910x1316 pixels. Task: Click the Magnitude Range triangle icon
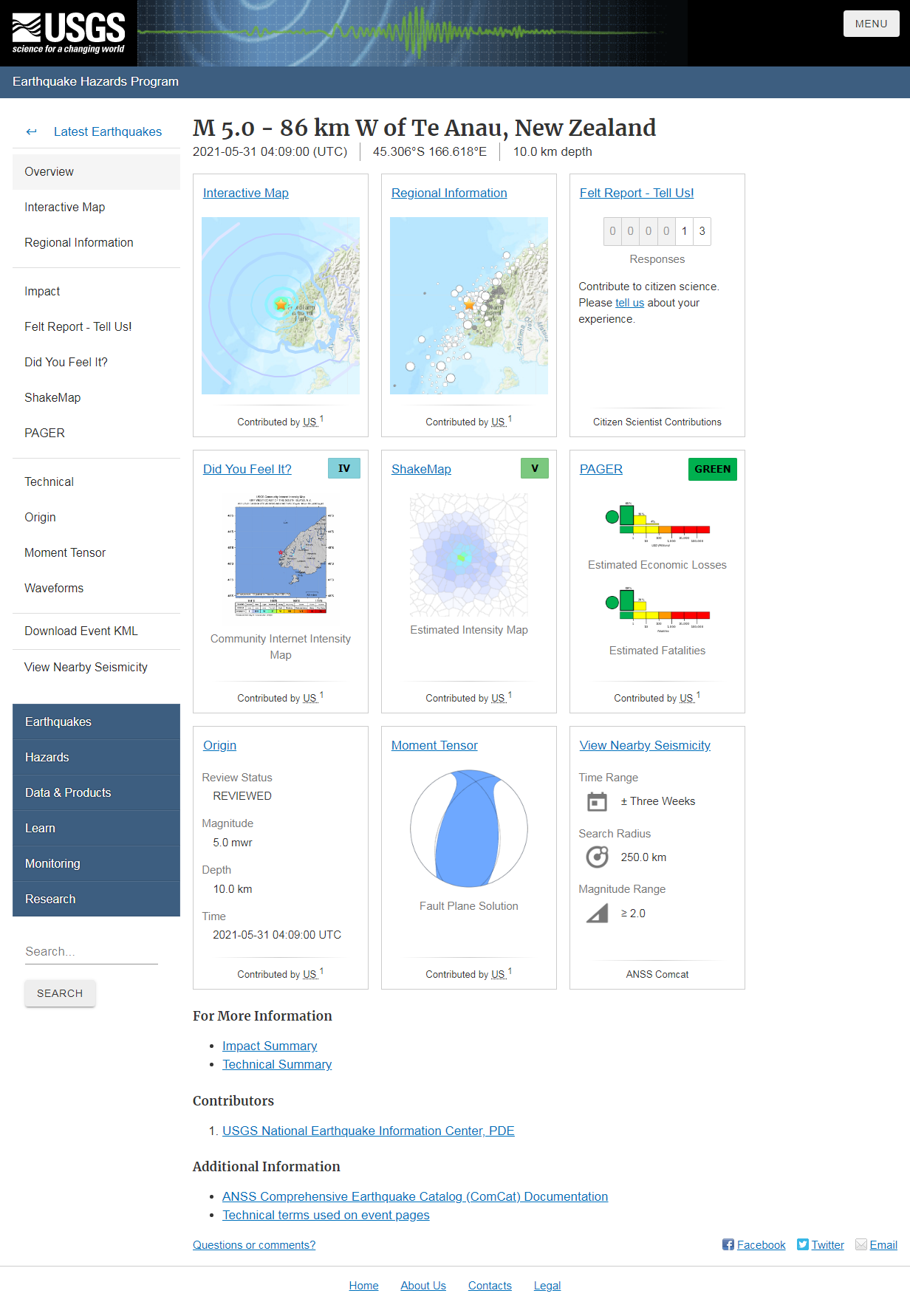[597, 914]
